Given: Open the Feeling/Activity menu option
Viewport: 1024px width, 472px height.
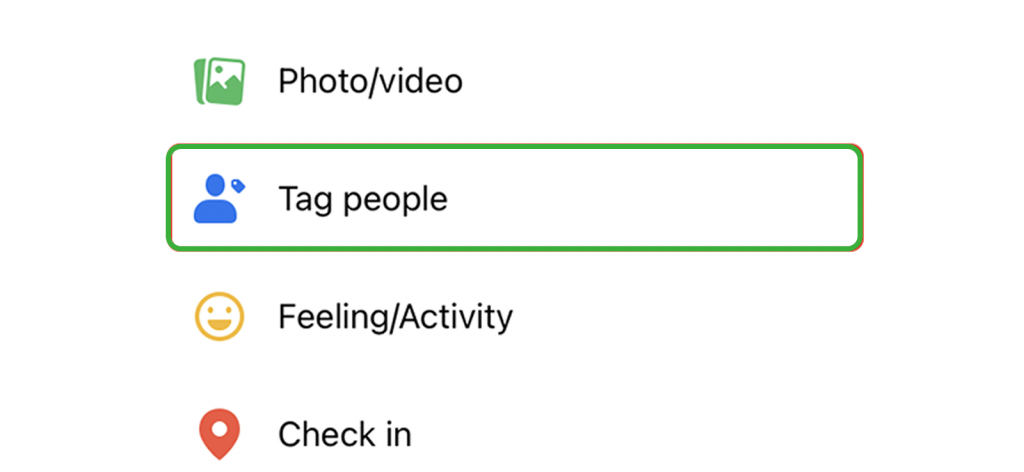Looking at the screenshot, I should tap(395, 317).
